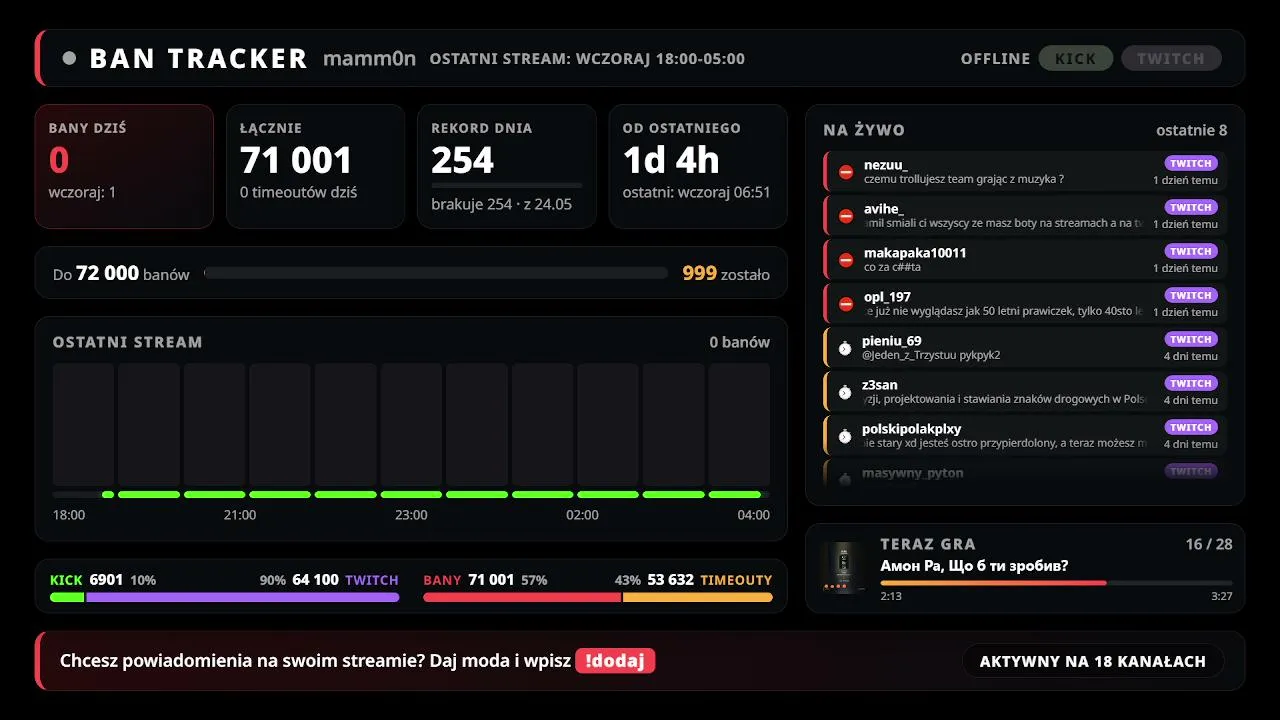Click the !dodaj command badge

615,661
